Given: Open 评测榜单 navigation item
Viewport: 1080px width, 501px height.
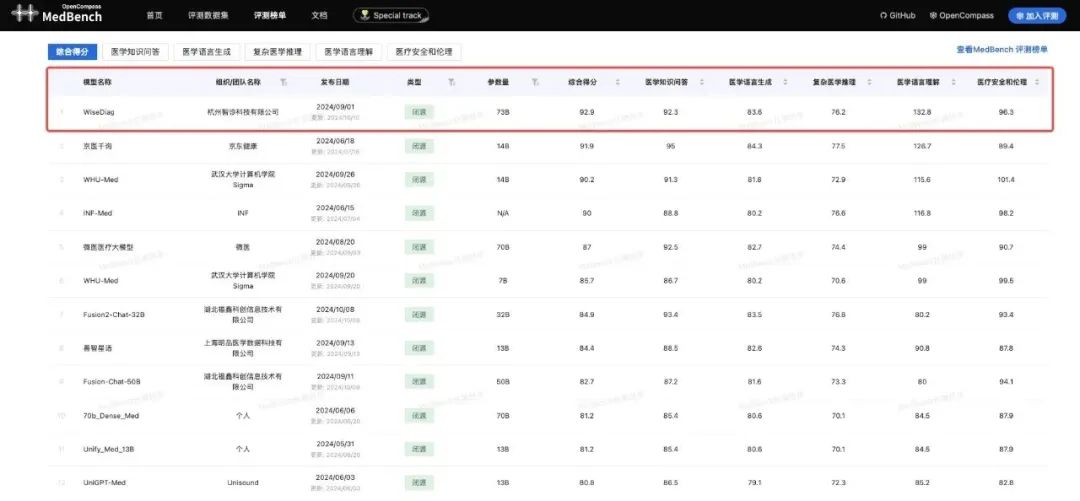Looking at the screenshot, I should pos(270,15).
